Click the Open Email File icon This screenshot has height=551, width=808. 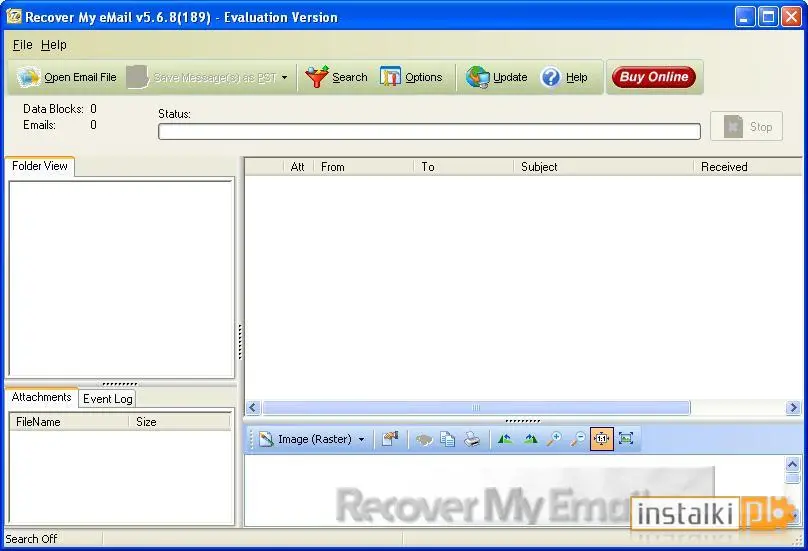[x=28, y=77]
